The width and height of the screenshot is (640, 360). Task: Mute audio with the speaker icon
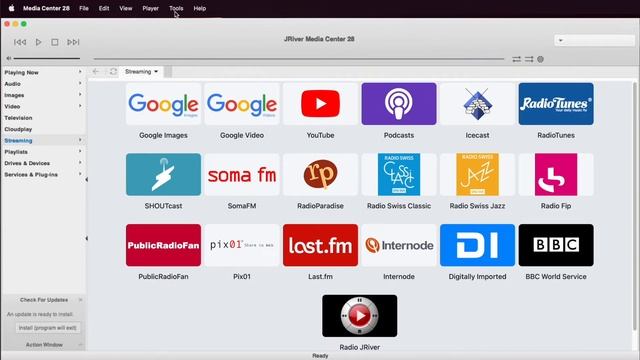tap(9, 58)
